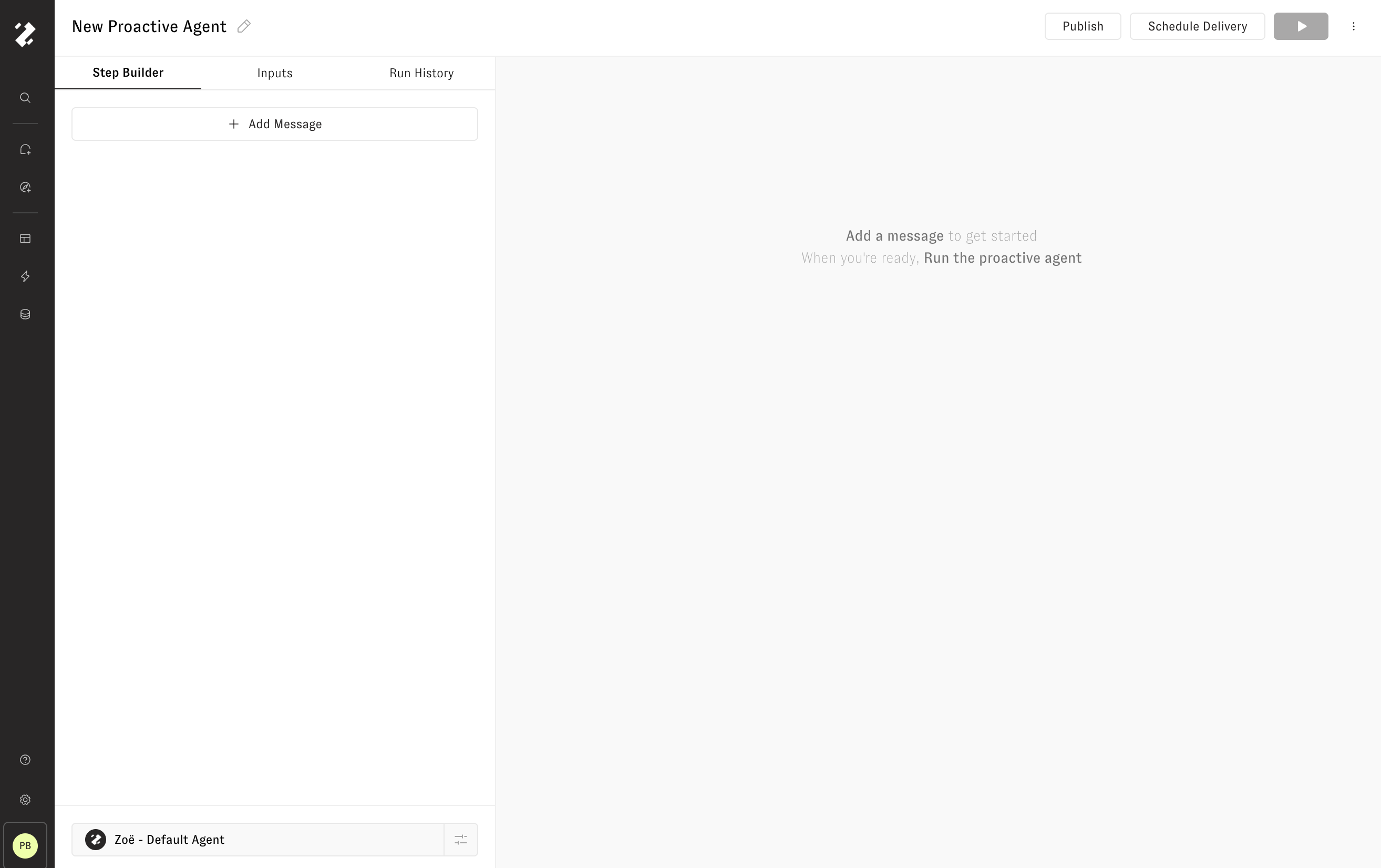Click the Schedule Delivery button
Viewport: 1381px width, 868px height.
point(1197,26)
